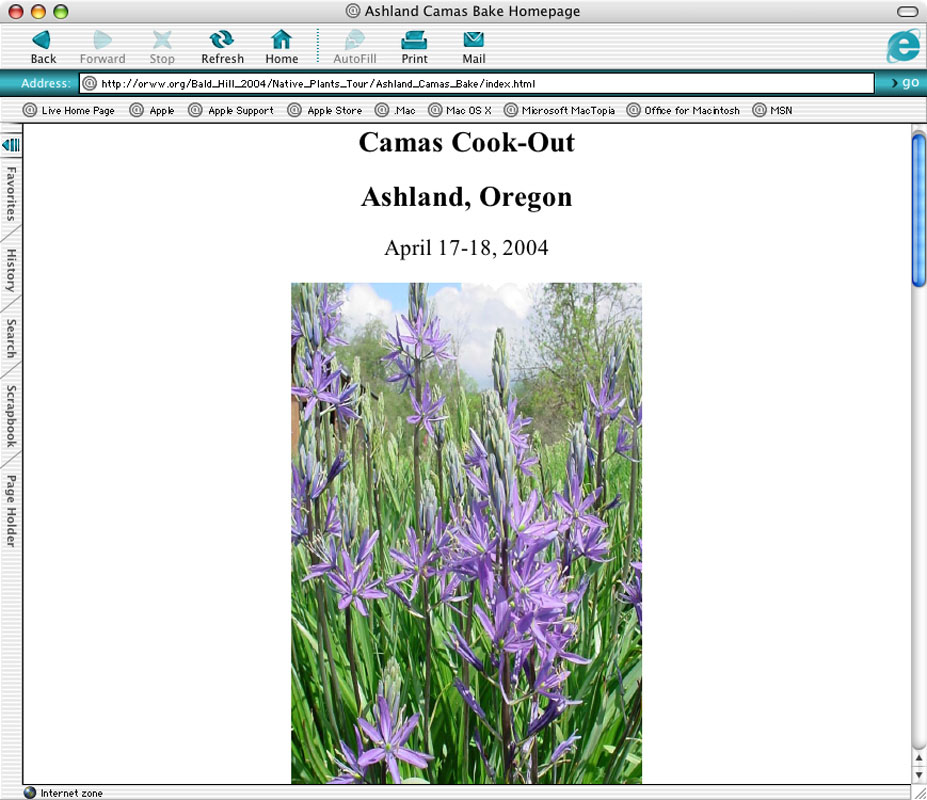Screen dimensions: 927x800
Task: Click the Internet zone globe icon
Action: (x=30, y=792)
